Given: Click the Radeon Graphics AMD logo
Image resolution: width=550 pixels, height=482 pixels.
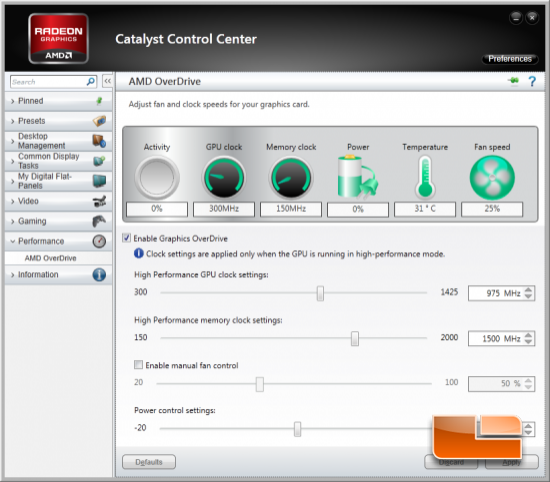Looking at the screenshot, I should (x=58, y=38).
